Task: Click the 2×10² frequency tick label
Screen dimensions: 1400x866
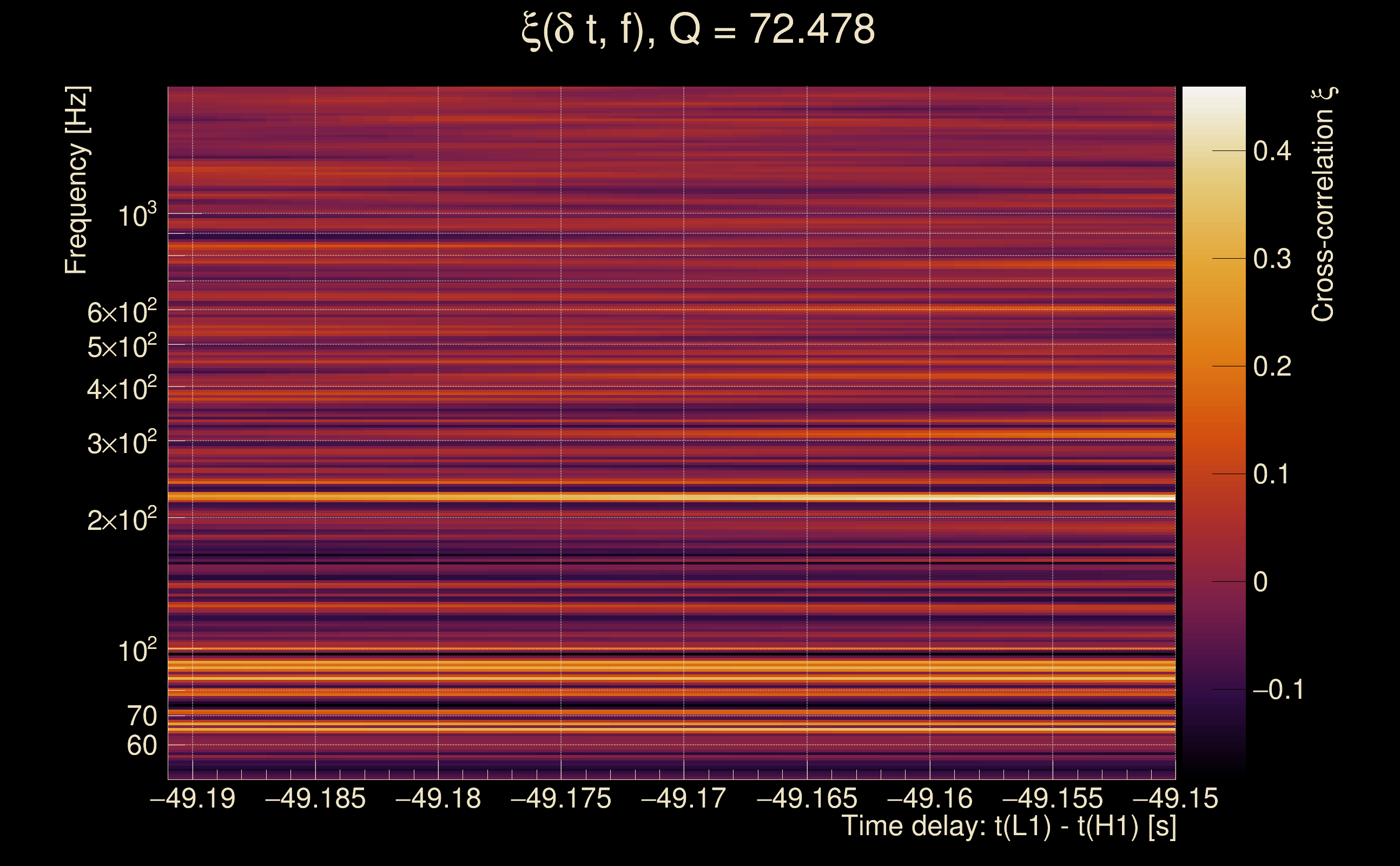Action: point(121,520)
